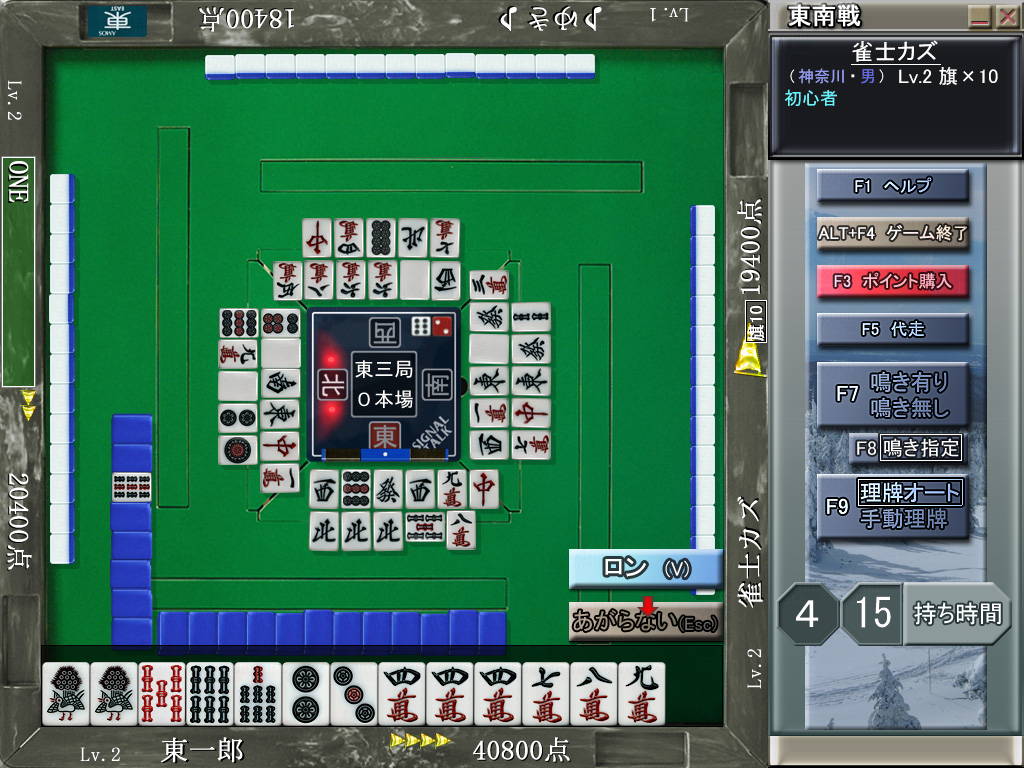Click the leftmost 1-sou bird tile
The image size is (1024, 768).
click(x=66, y=693)
